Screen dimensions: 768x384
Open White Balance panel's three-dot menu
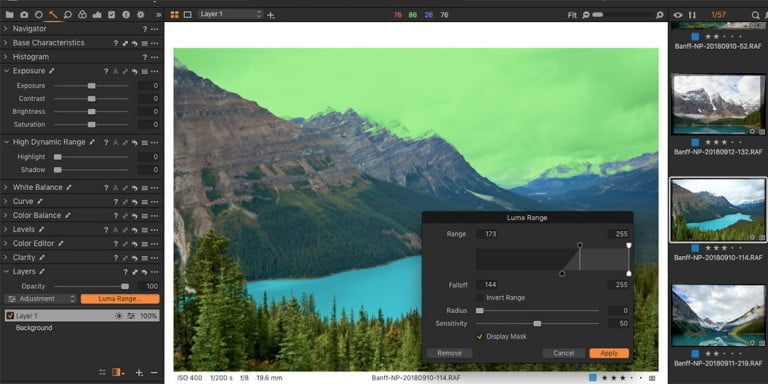[x=155, y=188]
